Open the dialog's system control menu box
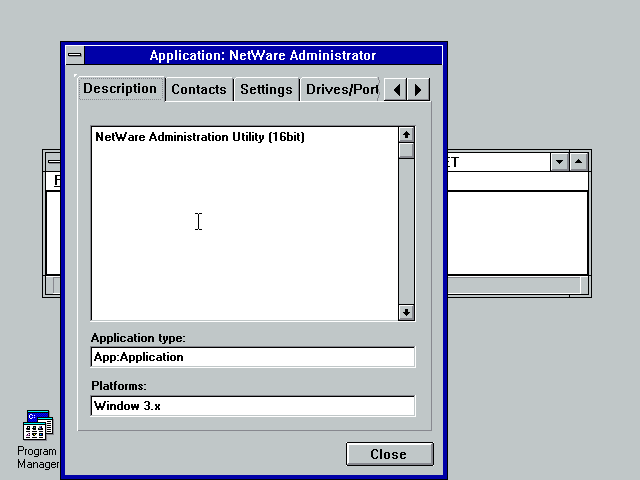640x480 pixels. pos(75,55)
